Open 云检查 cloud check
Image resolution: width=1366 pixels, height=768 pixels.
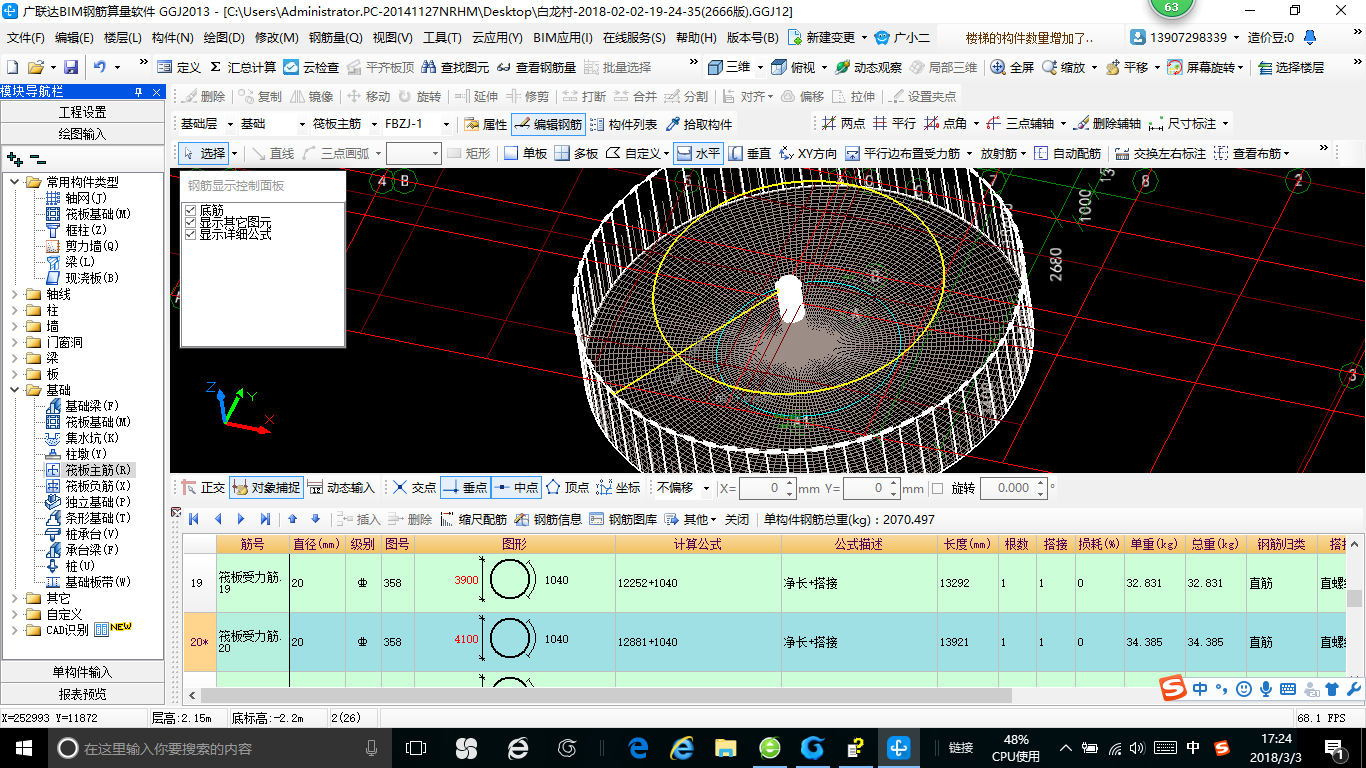(x=311, y=67)
